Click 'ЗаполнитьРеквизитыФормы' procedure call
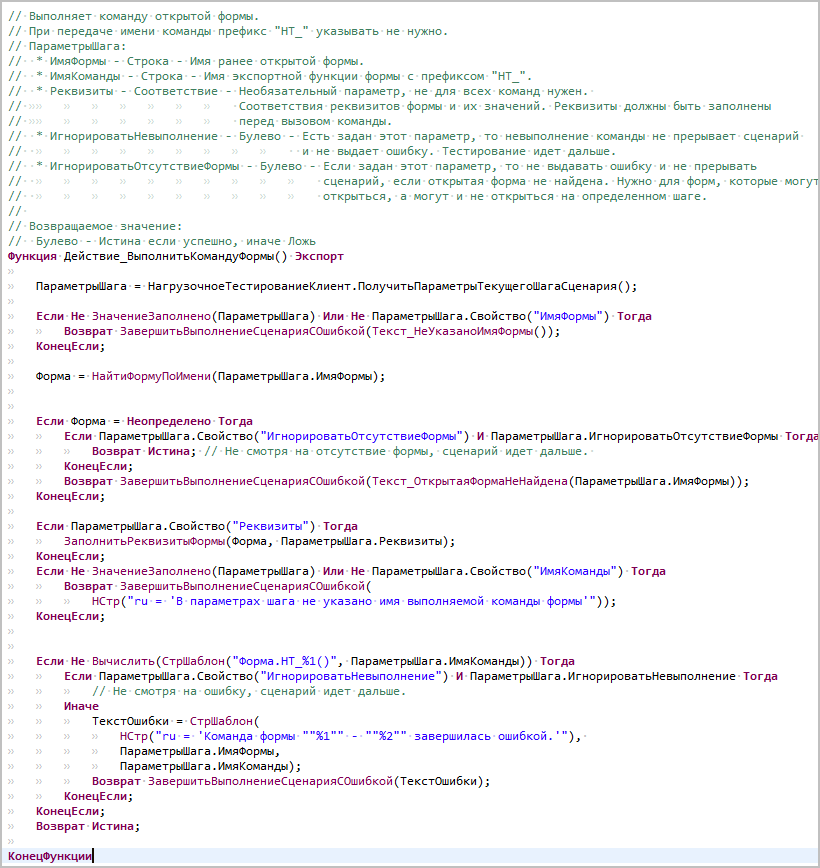This screenshot has width=820, height=868. [144, 541]
